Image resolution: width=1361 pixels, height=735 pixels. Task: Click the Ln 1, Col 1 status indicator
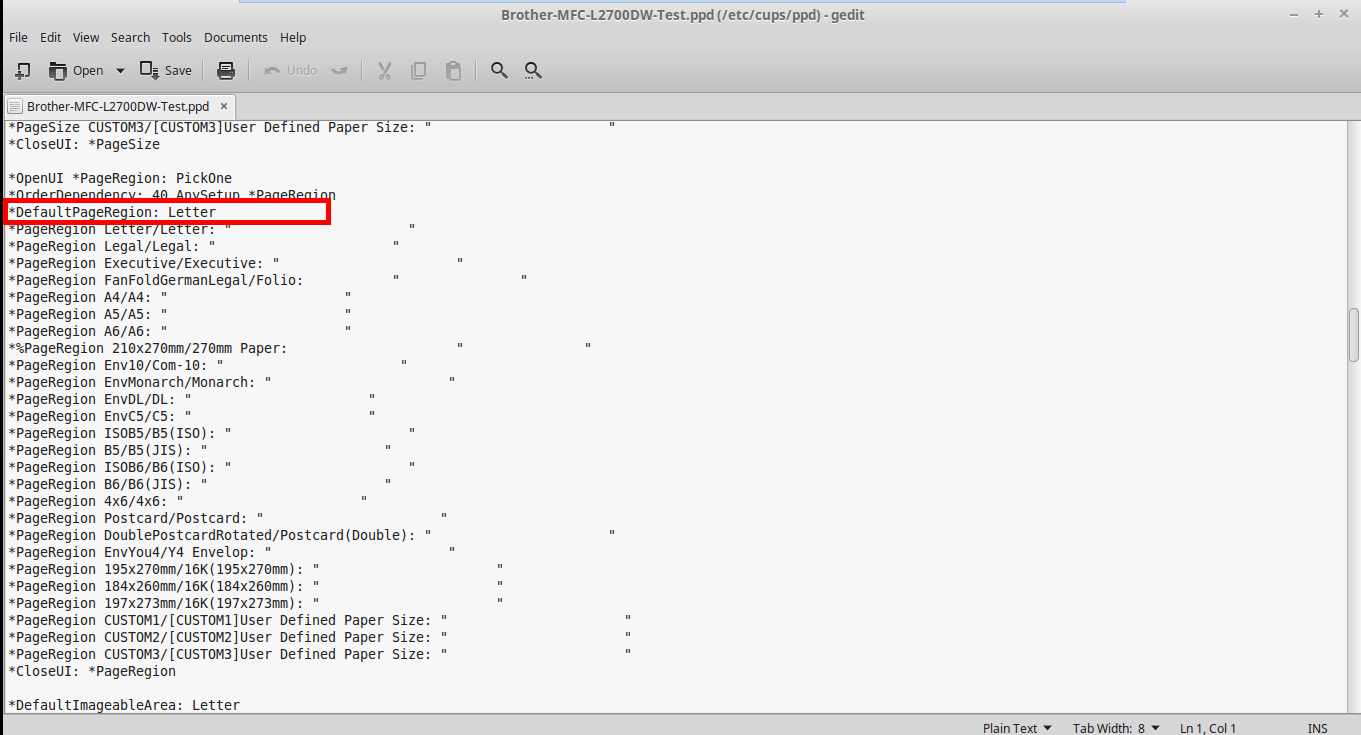(x=1208, y=728)
